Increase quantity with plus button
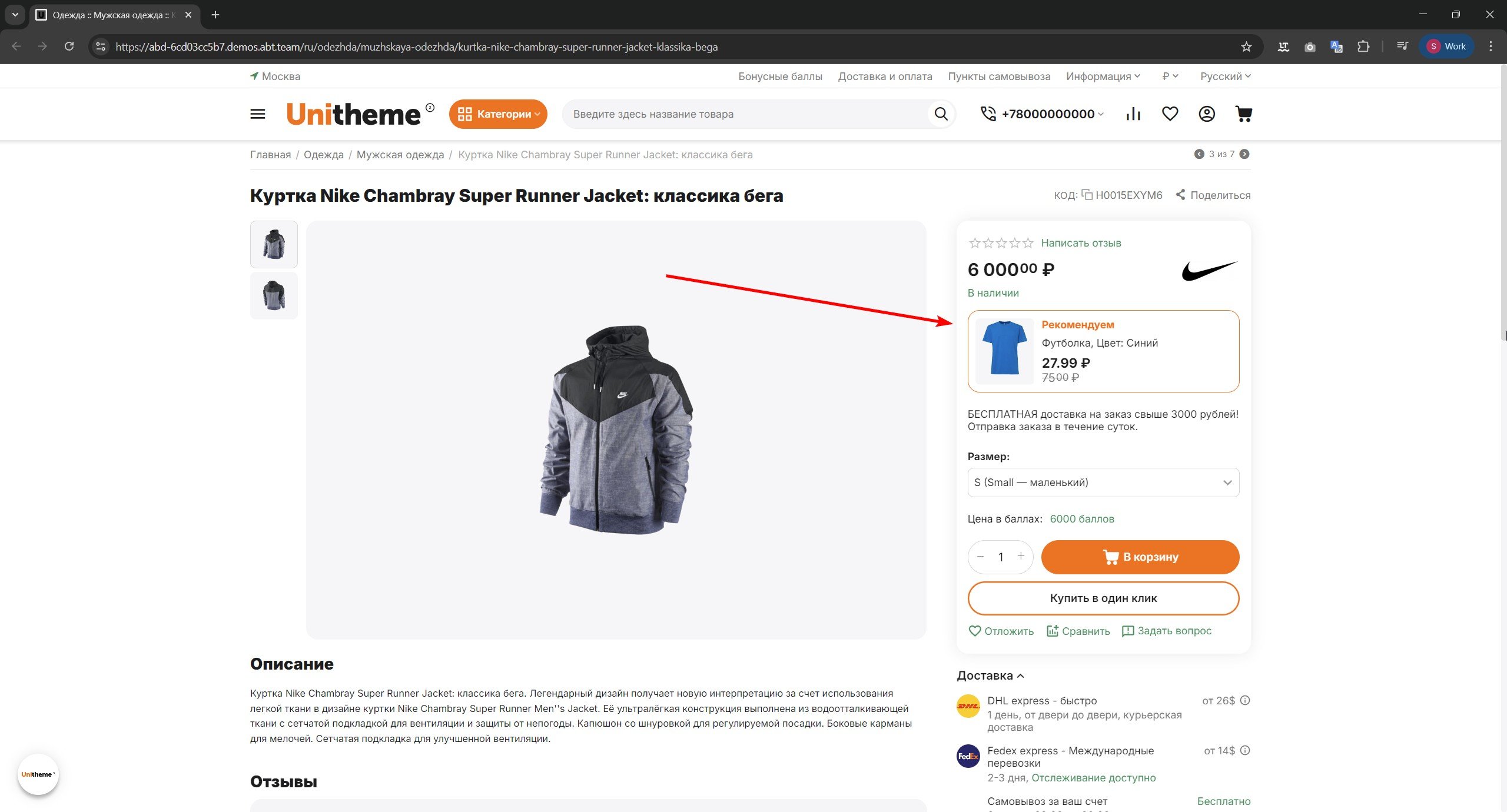1507x812 pixels. pos(1021,556)
